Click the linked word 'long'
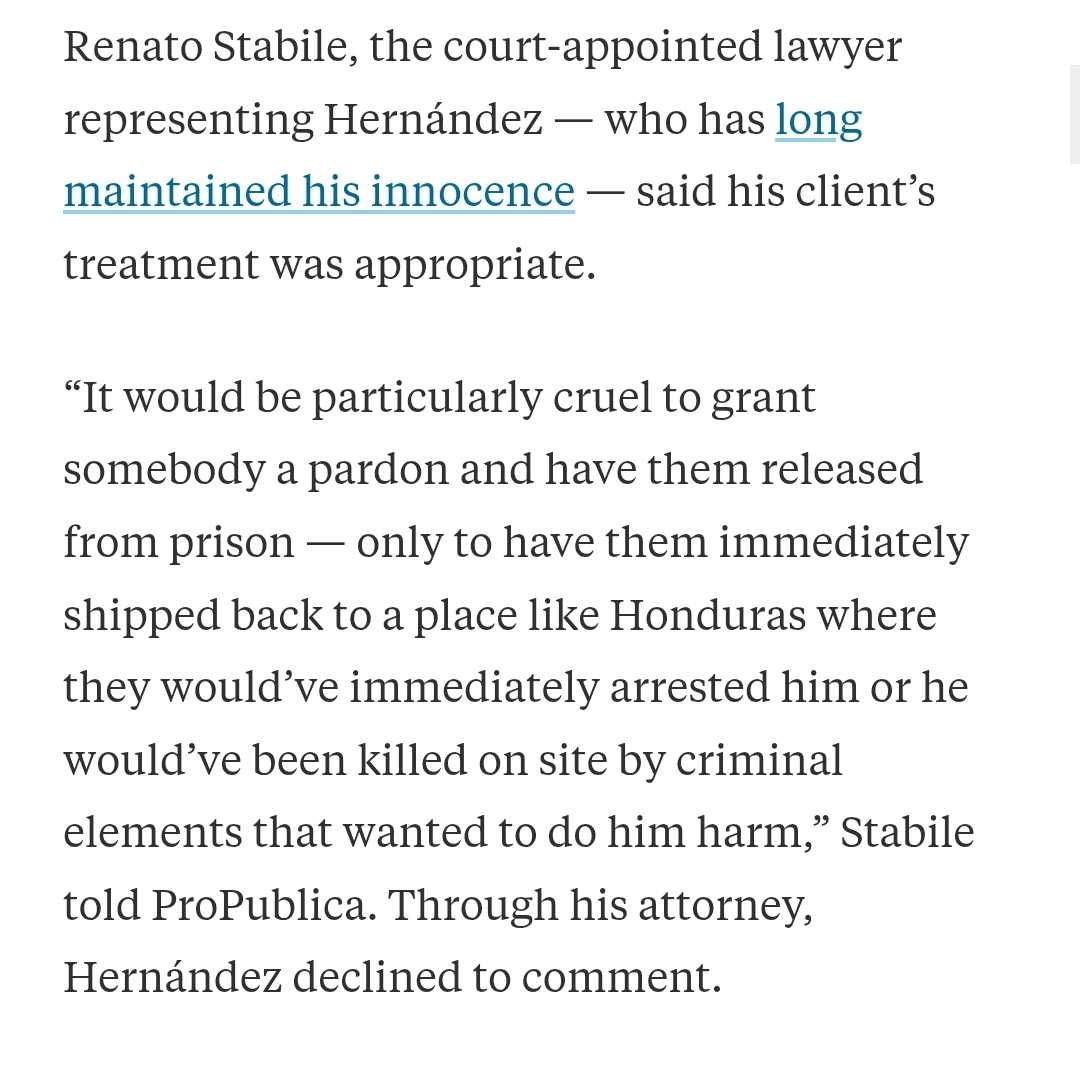This screenshot has height=1076, width=1080. pyautogui.click(x=818, y=120)
